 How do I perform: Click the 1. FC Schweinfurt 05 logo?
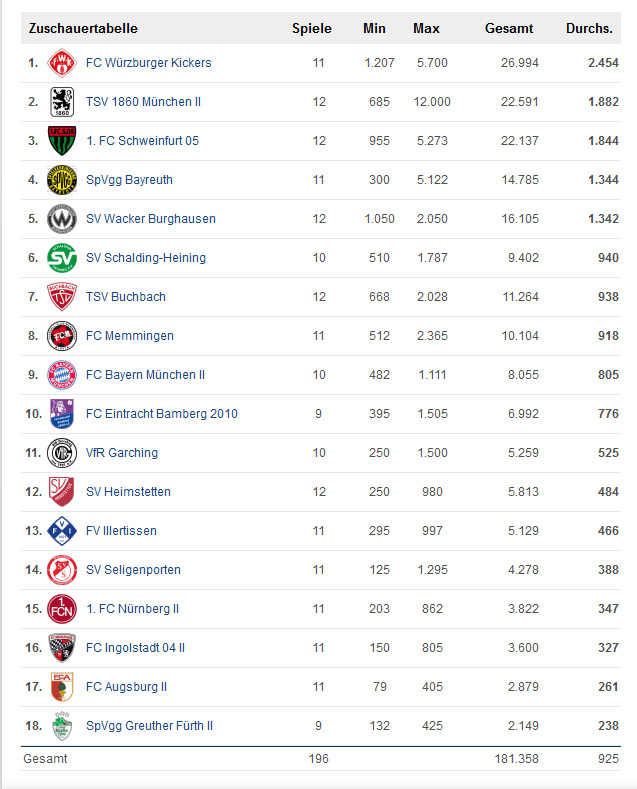click(62, 141)
